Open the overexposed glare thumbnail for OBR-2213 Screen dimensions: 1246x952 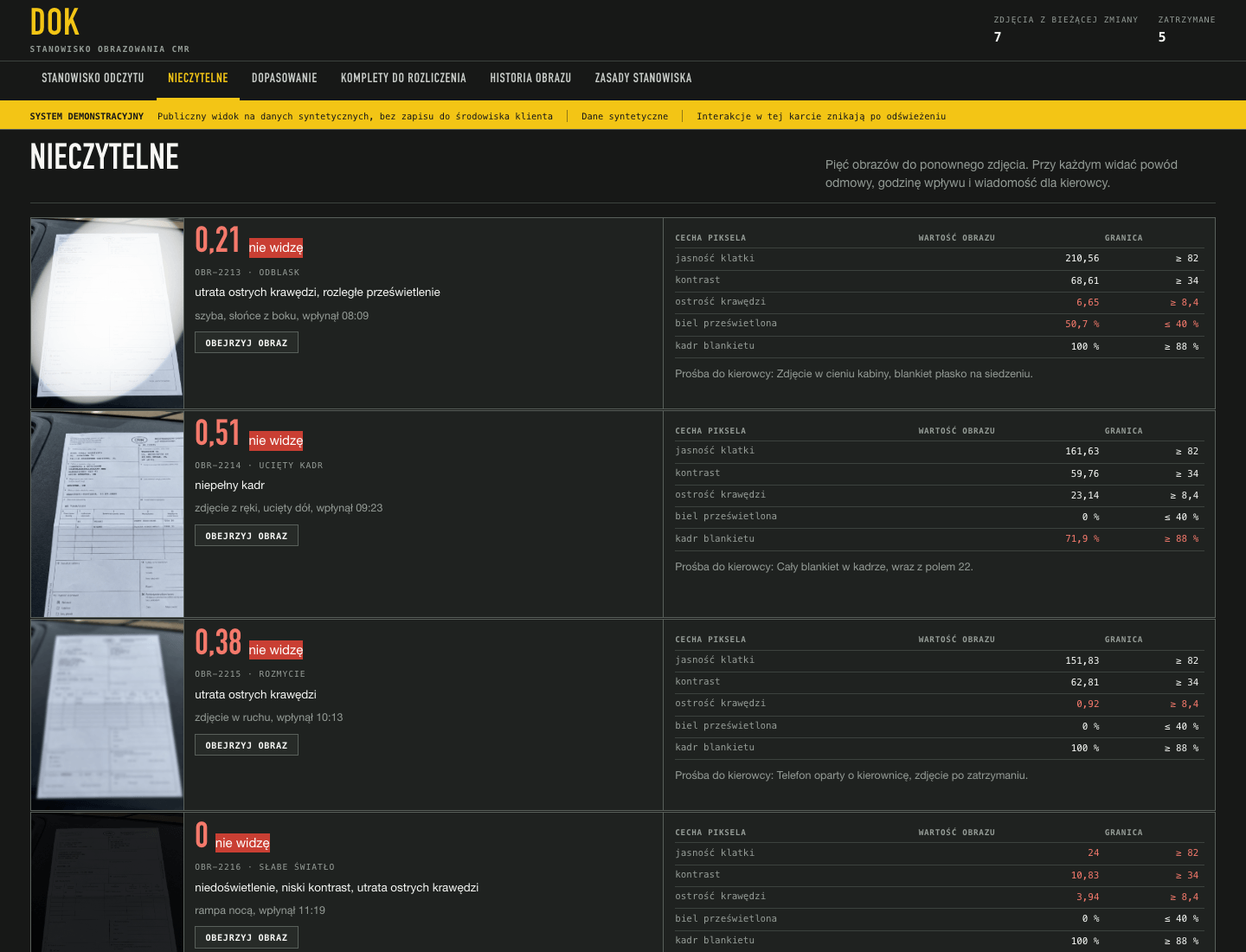point(107,313)
